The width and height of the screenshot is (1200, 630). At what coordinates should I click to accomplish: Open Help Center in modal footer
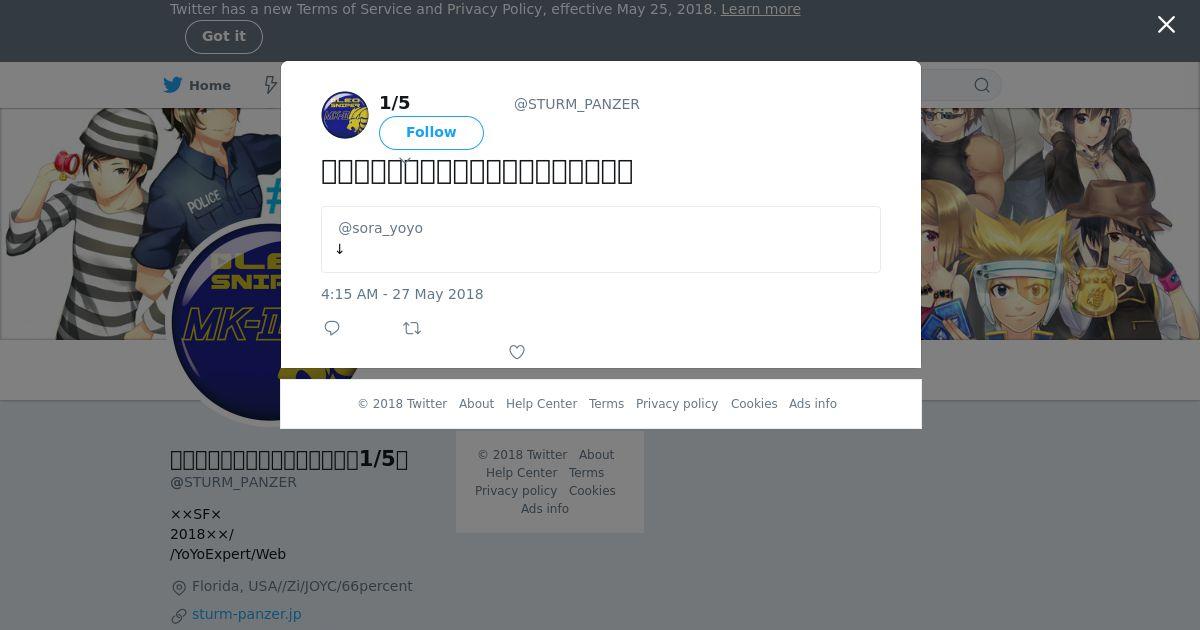[x=541, y=404]
